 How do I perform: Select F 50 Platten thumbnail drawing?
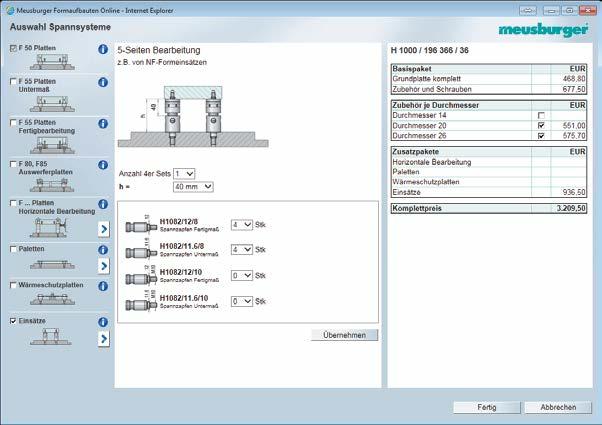[52, 62]
